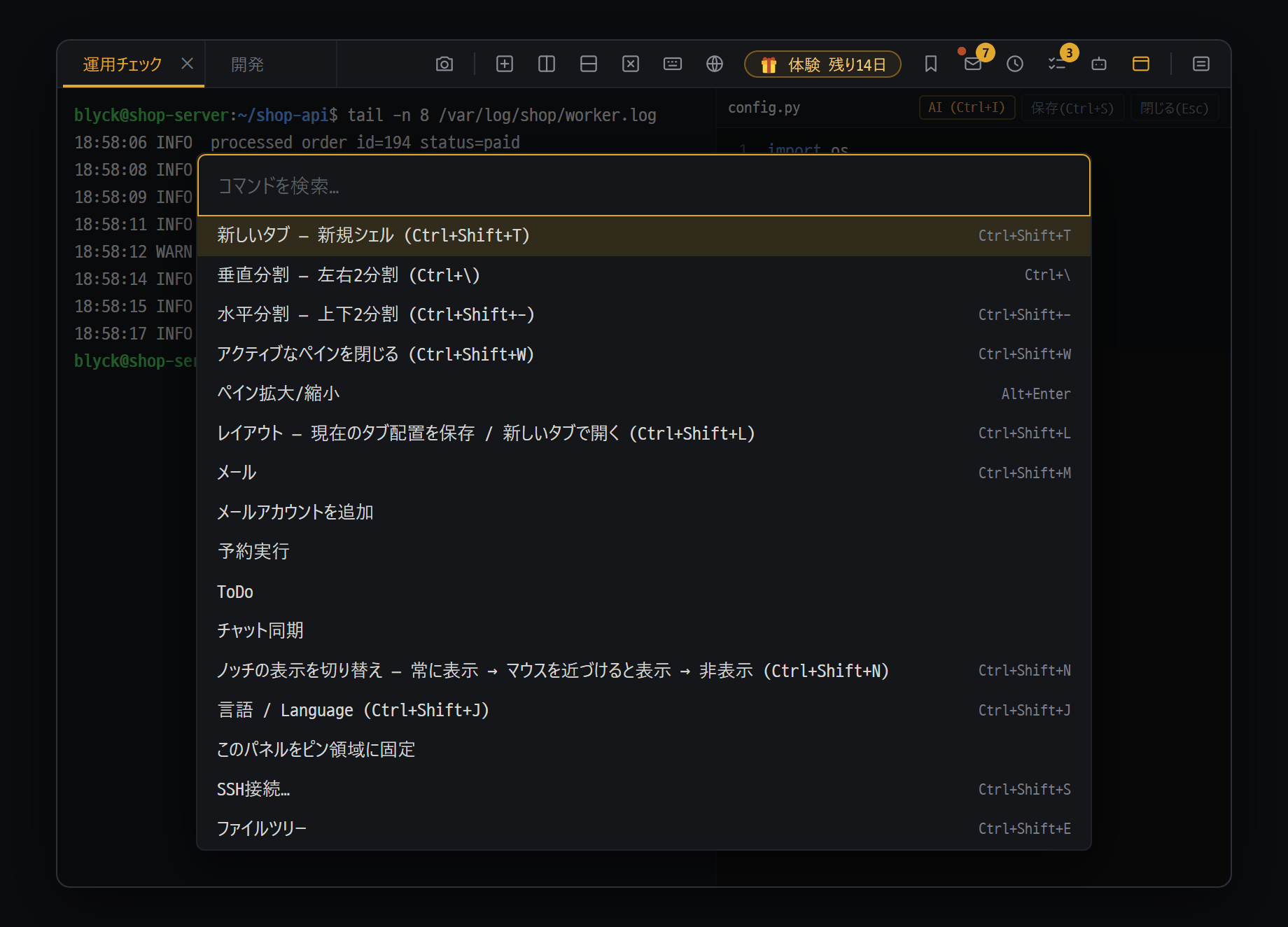Click the bookmark icon
1288x927 pixels.
(x=931, y=64)
